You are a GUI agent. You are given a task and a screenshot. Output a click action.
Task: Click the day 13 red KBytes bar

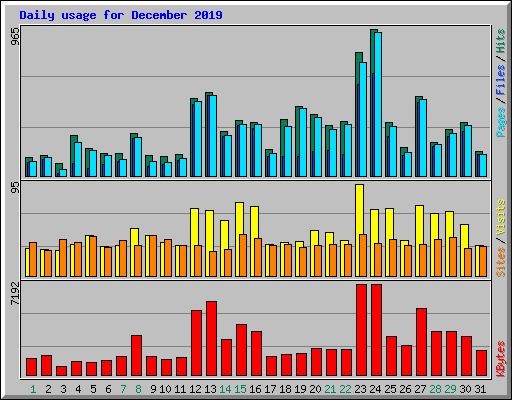211,339
